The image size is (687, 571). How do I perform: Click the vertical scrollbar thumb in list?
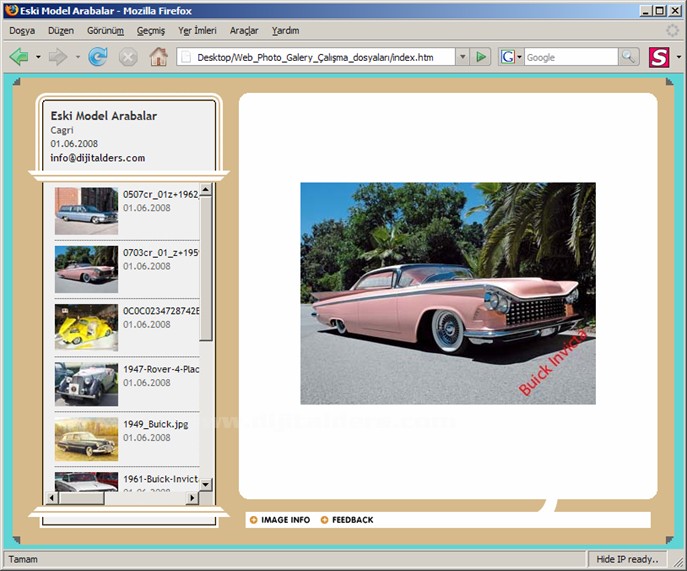[x=205, y=268]
